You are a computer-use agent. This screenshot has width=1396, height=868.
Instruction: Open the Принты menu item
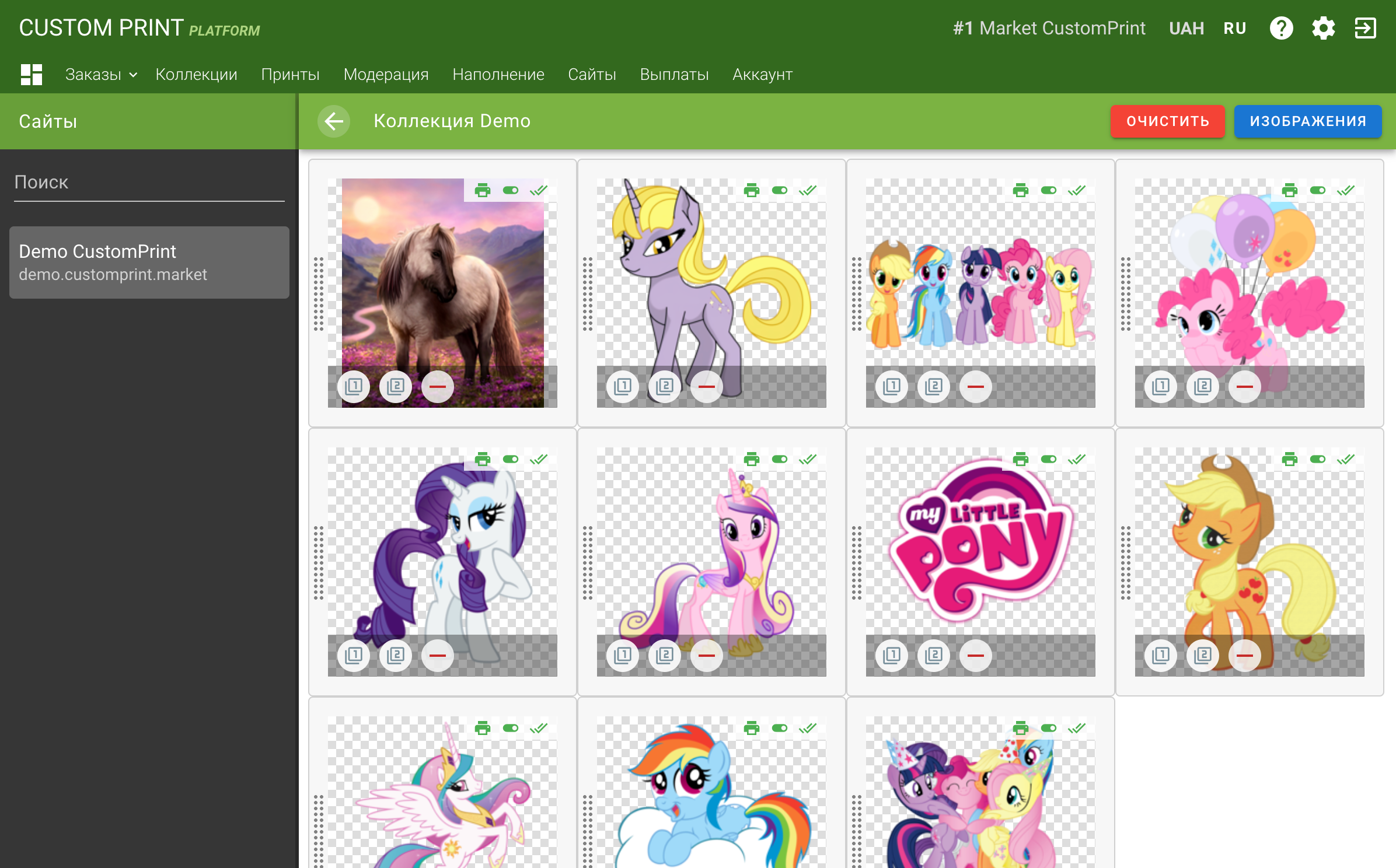pos(291,75)
